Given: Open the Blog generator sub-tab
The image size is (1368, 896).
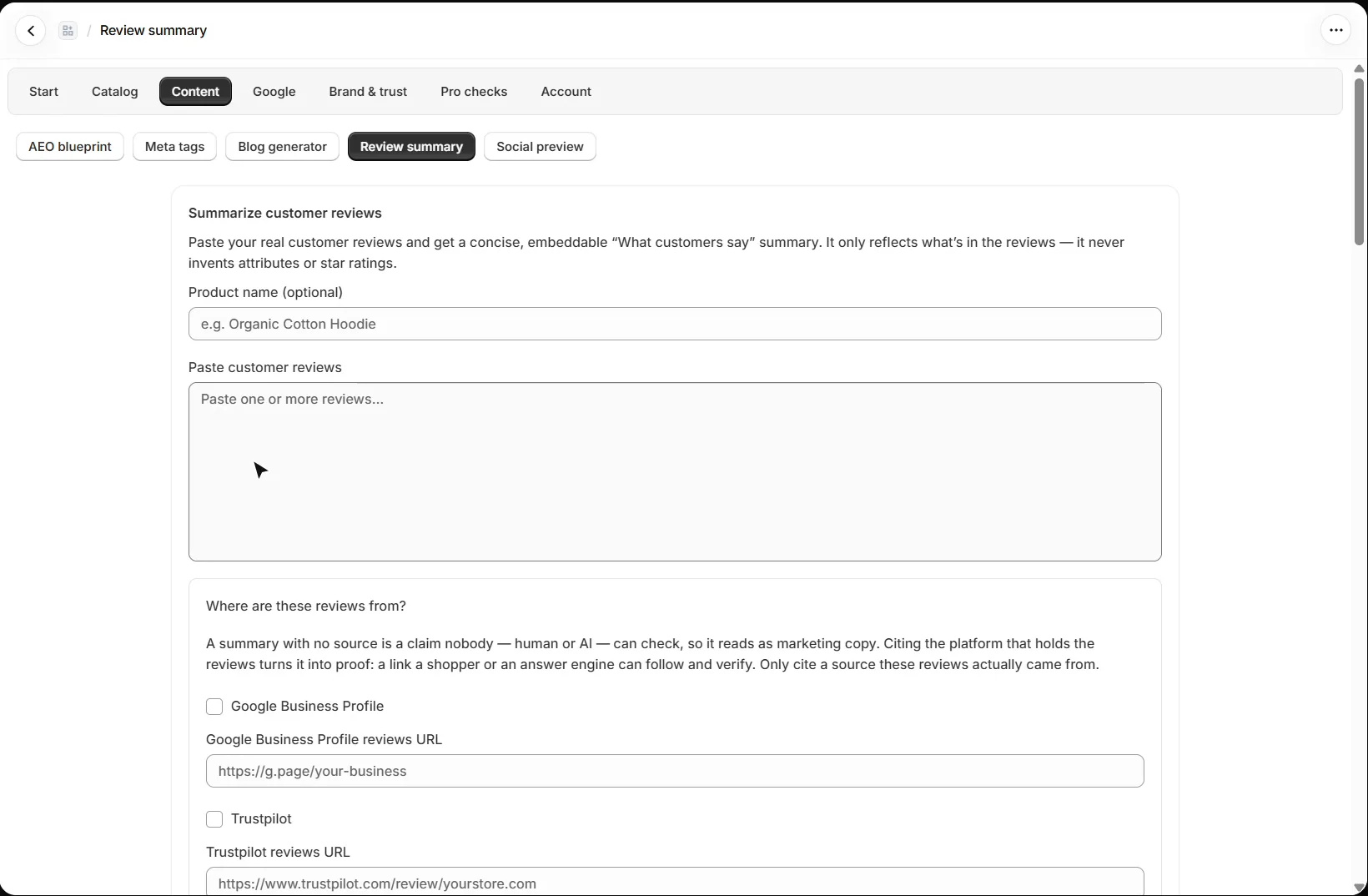Looking at the screenshot, I should pyautogui.click(x=282, y=147).
